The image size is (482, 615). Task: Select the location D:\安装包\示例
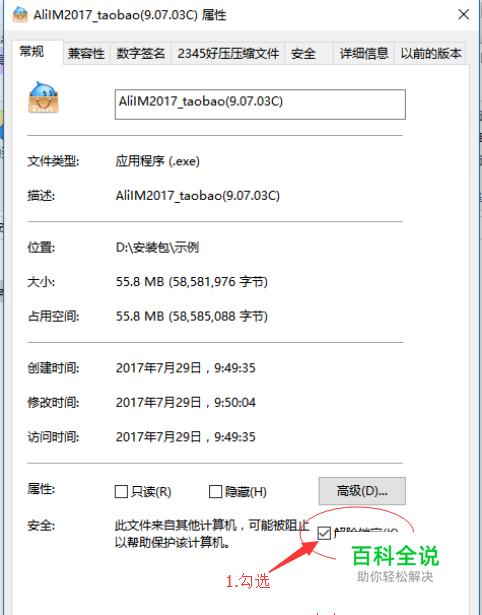[157, 247]
